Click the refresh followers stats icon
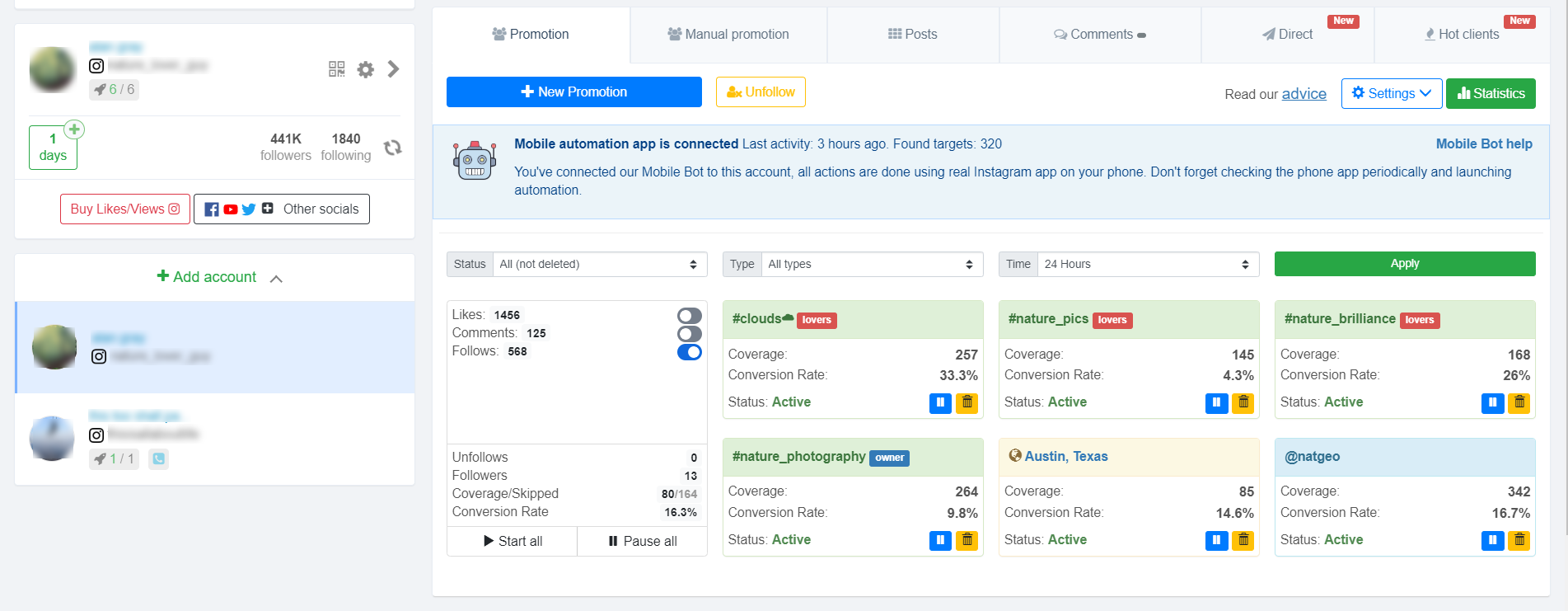 click(393, 147)
